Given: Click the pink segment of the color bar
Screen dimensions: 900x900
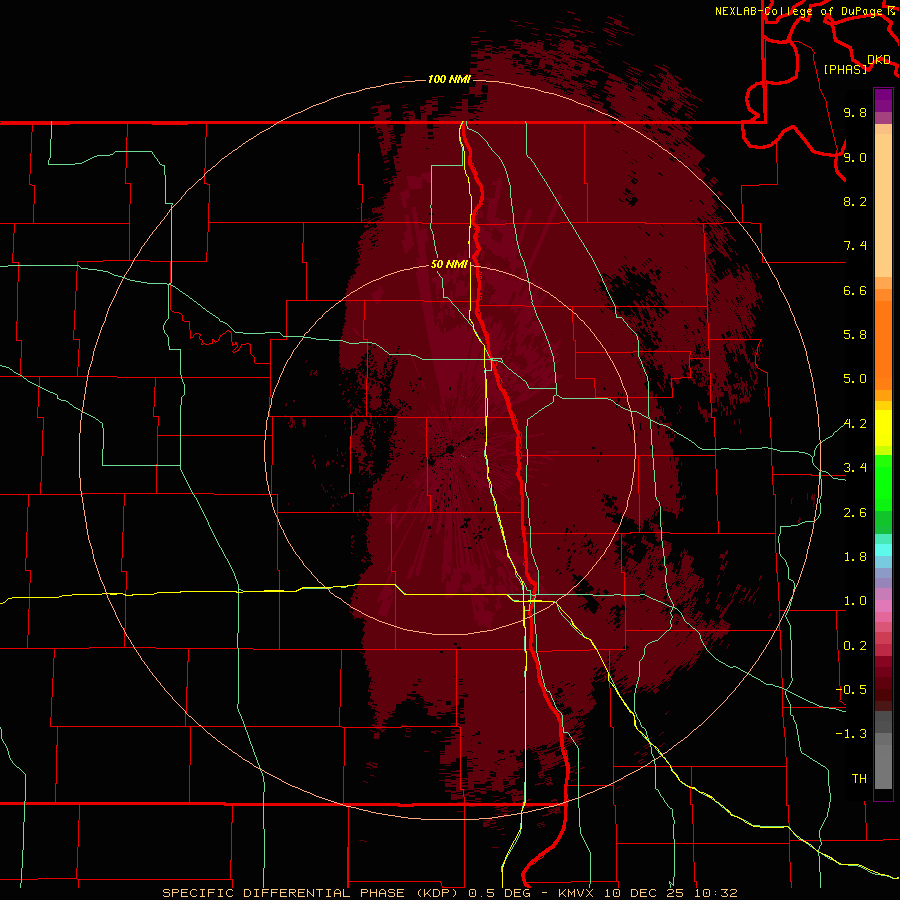Looking at the screenshot, I should click(x=883, y=606).
